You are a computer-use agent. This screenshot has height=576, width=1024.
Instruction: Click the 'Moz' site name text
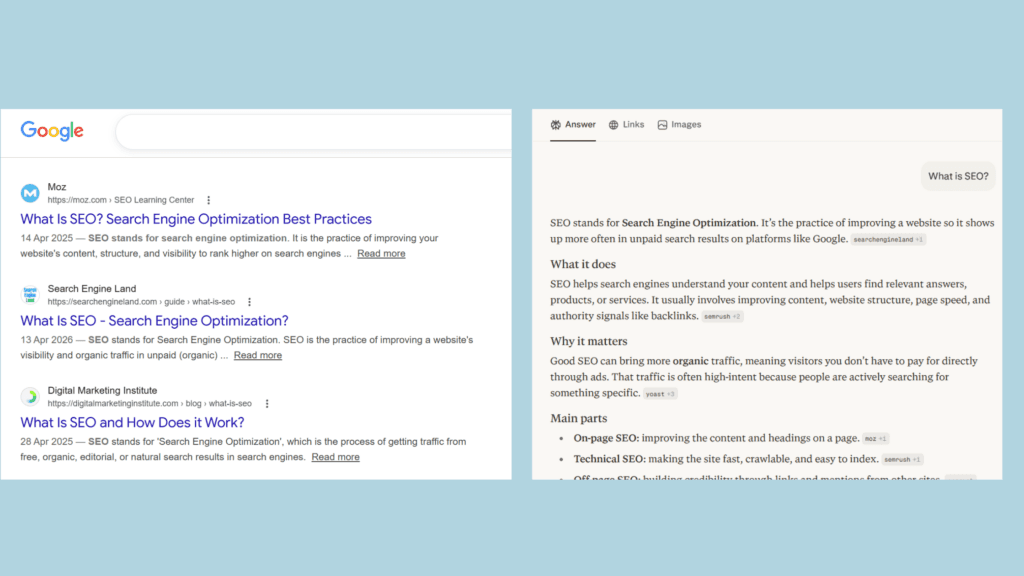pyautogui.click(x=57, y=187)
